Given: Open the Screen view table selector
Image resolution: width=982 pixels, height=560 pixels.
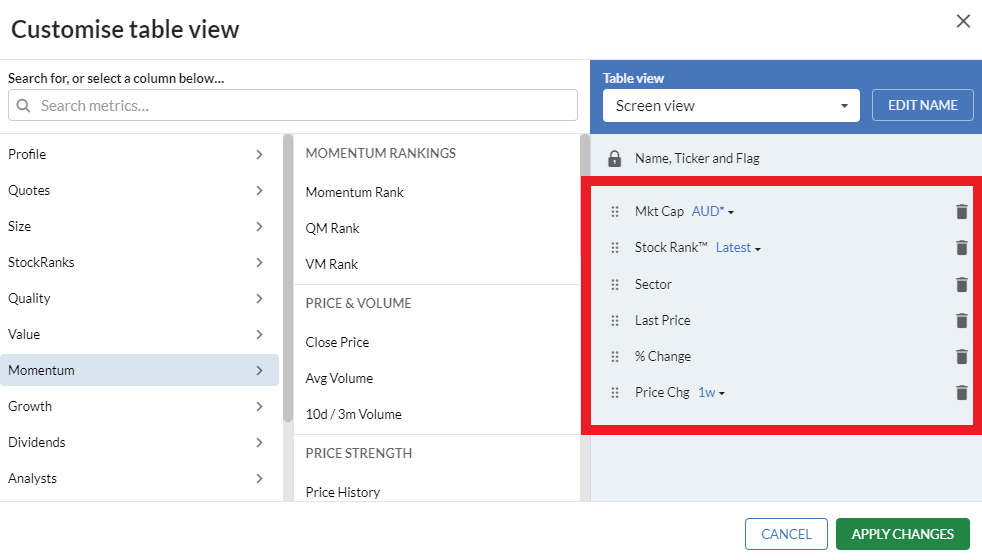Looking at the screenshot, I should pos(731,106).
